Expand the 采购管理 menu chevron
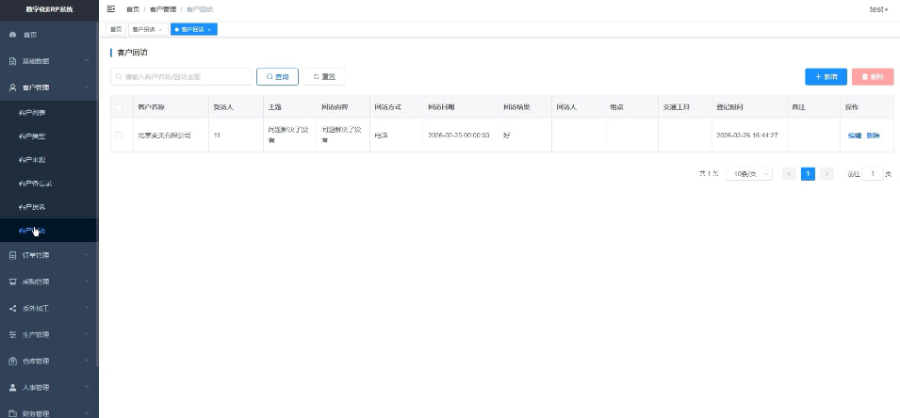 [87, 281]
